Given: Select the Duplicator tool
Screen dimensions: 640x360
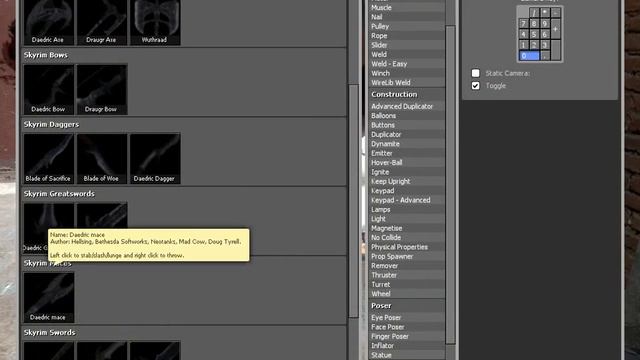Looking at the screenshot, I should point(407,134).
